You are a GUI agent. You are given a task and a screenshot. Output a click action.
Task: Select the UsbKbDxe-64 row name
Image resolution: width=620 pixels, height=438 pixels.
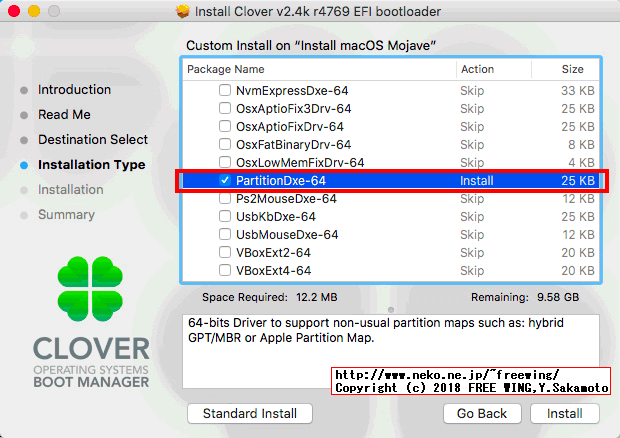[x=276, y=217]
